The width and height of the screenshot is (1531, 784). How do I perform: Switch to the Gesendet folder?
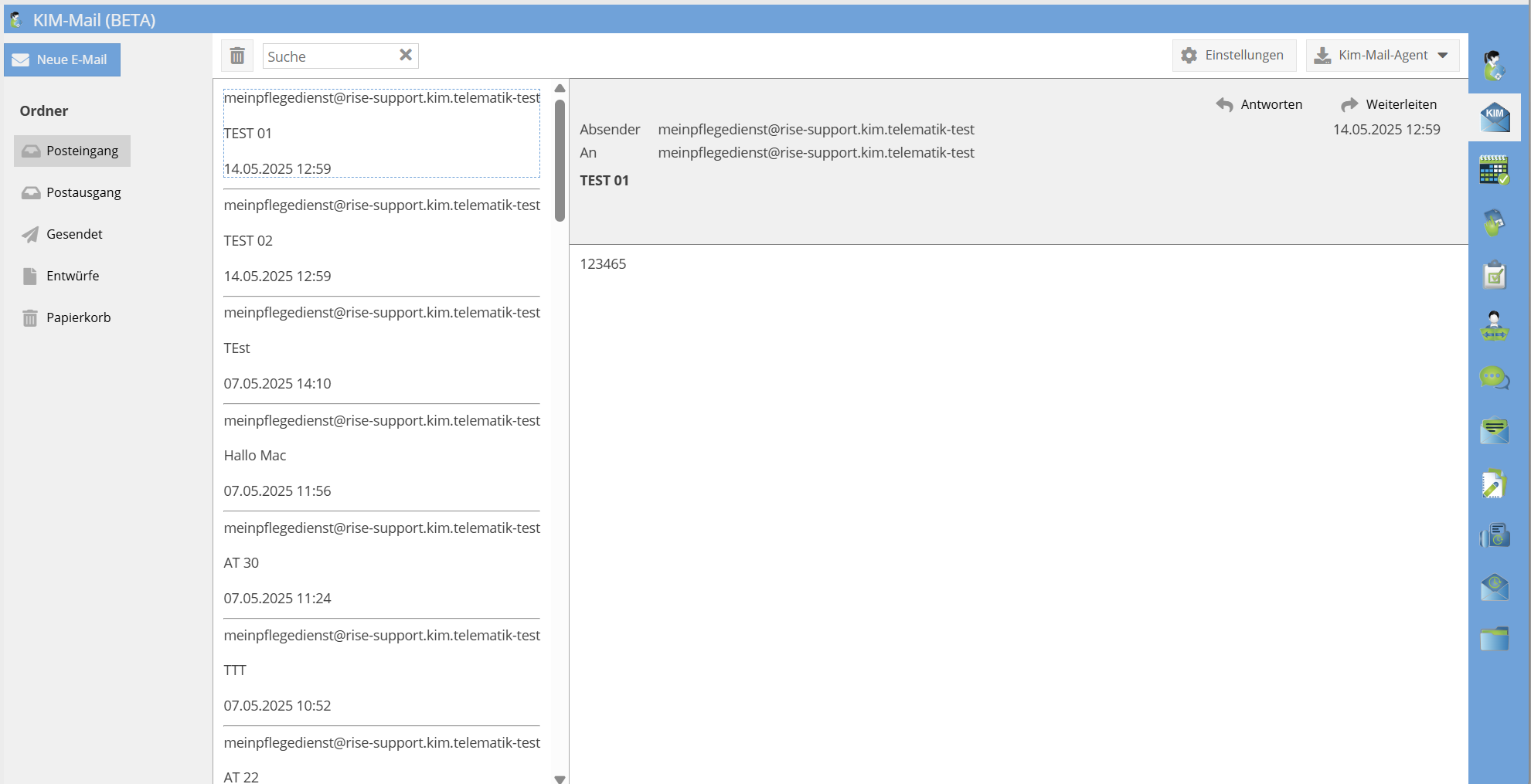click(74, 234)
